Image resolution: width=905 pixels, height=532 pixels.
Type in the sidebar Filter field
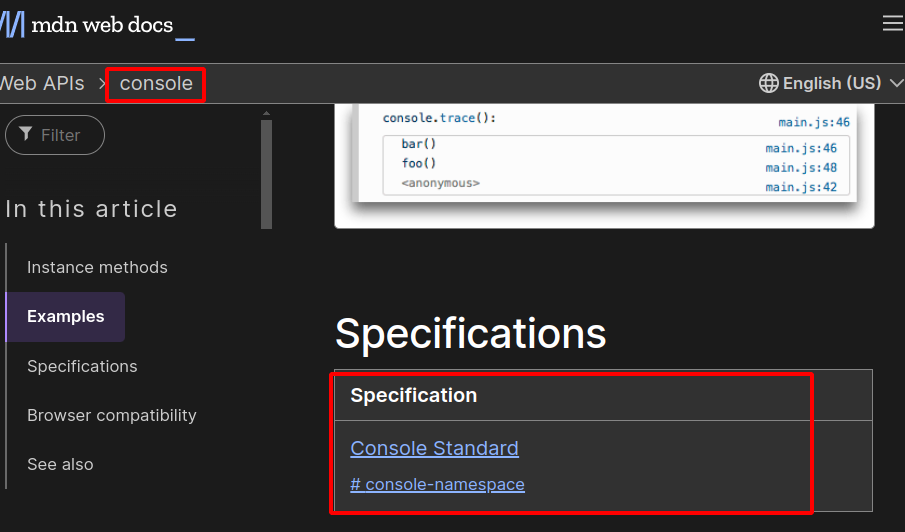tap(62, 135)
